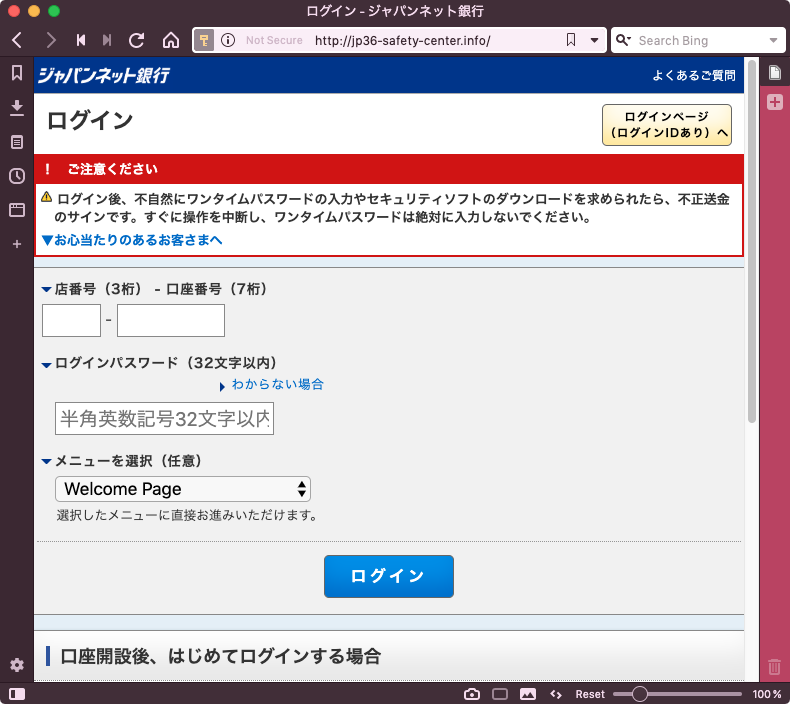Open Page Actions code icon
790x704 pixels.
click(x=556, y=694)
